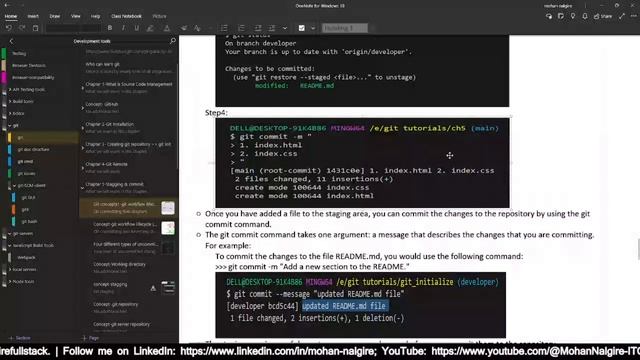
Task: Click the font name and size box
Action: (x=73, y=28)
